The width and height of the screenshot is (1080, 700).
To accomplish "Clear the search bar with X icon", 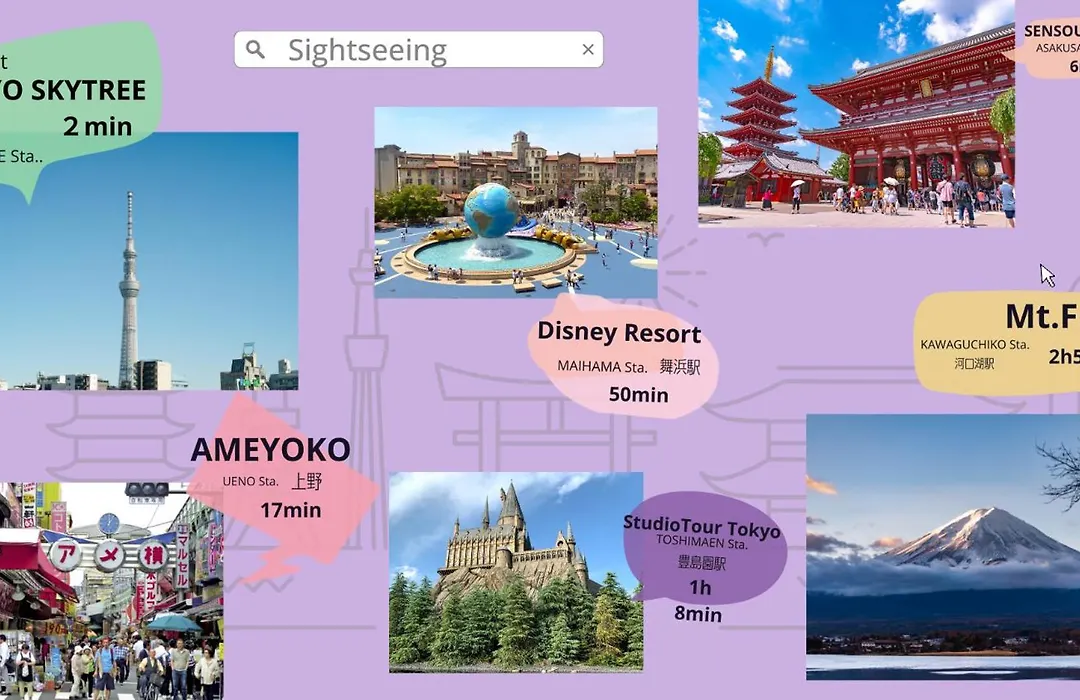I will 588,49.
